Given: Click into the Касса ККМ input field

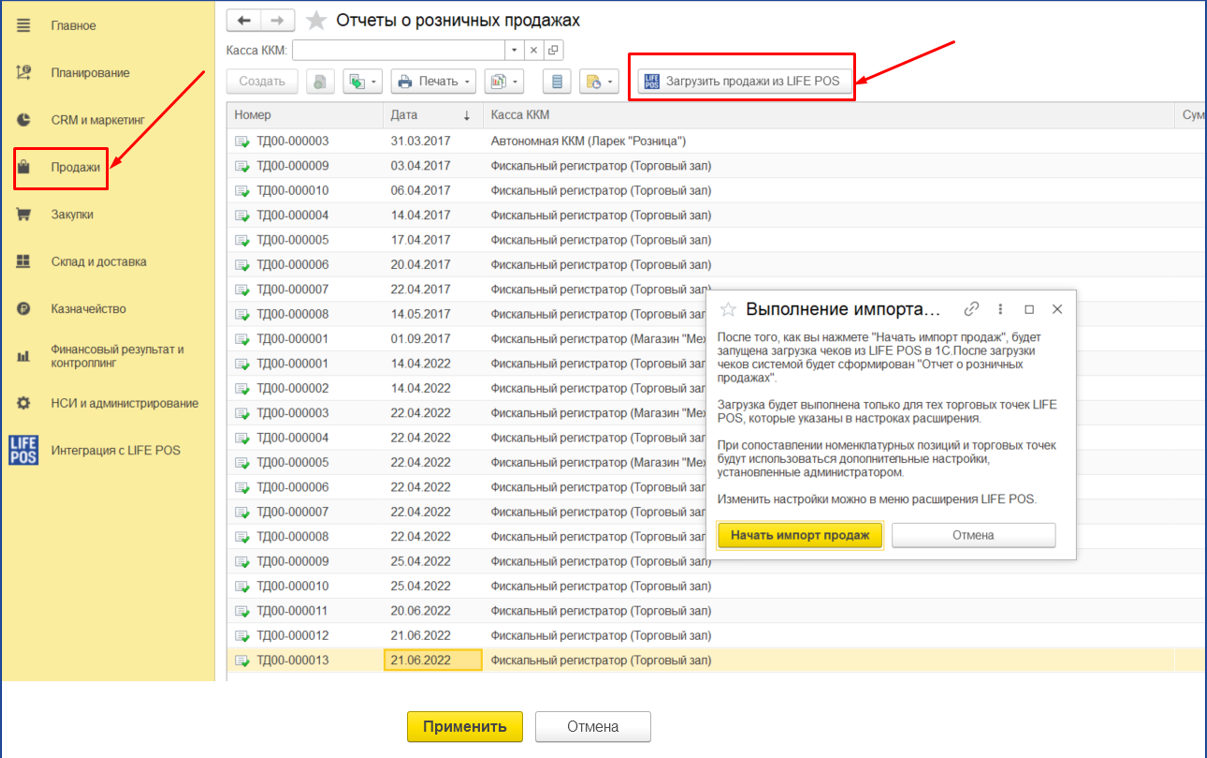Looking at the screenshot, I should tap(398, 50).
